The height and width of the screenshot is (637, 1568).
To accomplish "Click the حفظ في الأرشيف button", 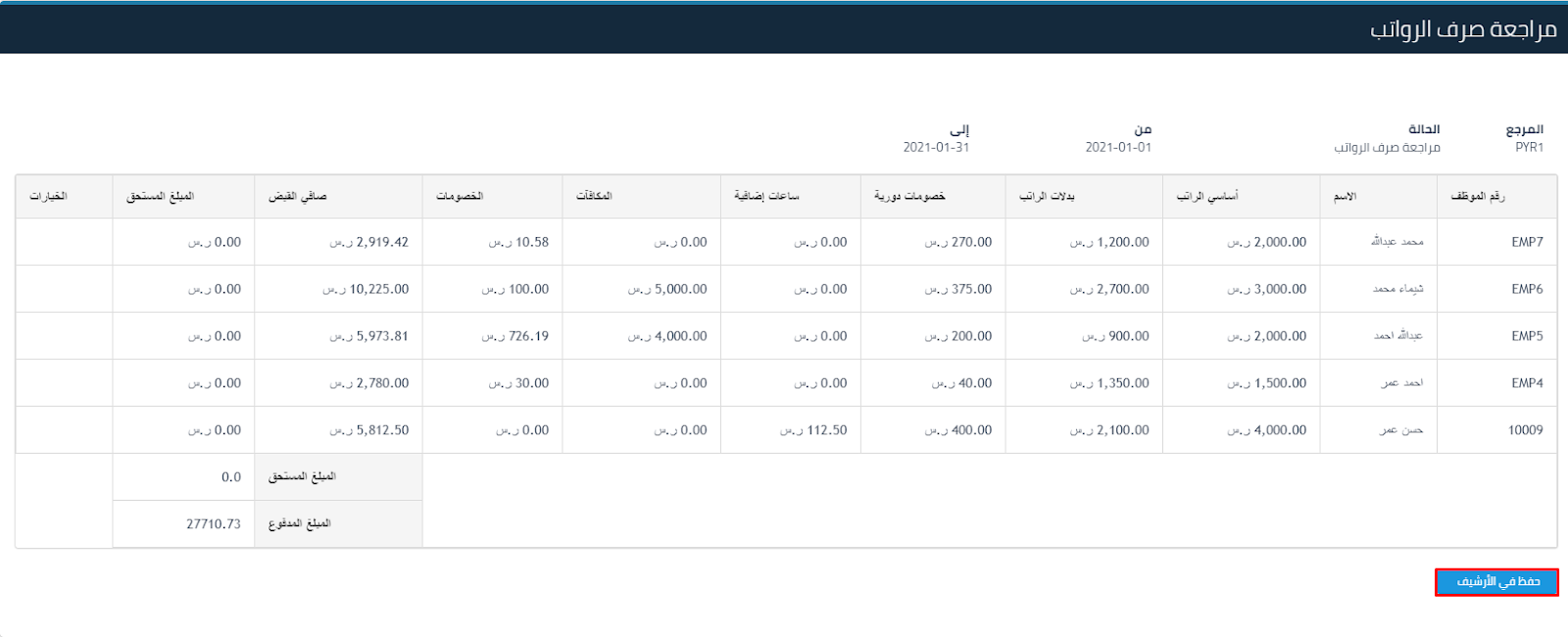I will 1496,582.
